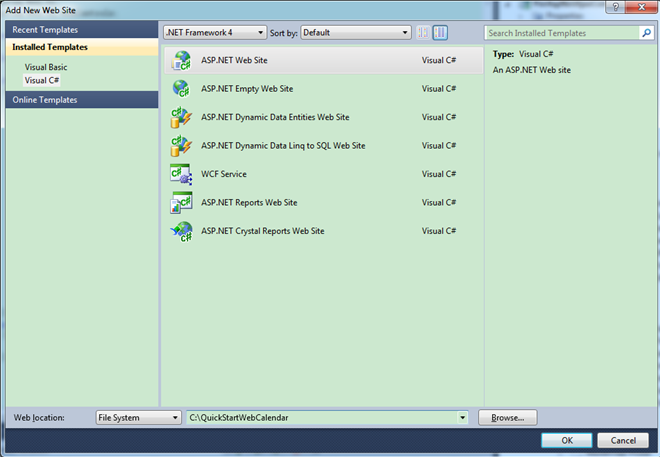
Task: Close the Add New Web Site dialog
Action: coord(641,7)
